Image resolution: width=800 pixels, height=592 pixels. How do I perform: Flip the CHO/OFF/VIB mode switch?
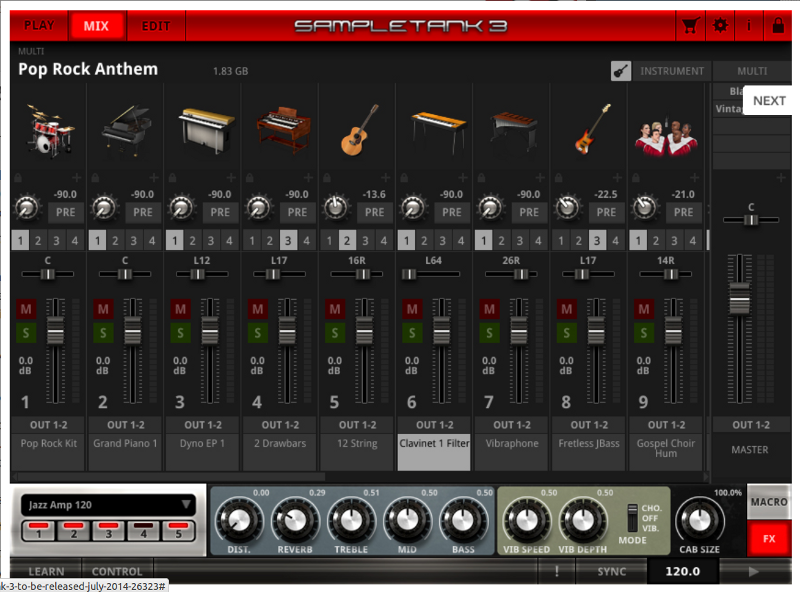click(x=632, y=518)
